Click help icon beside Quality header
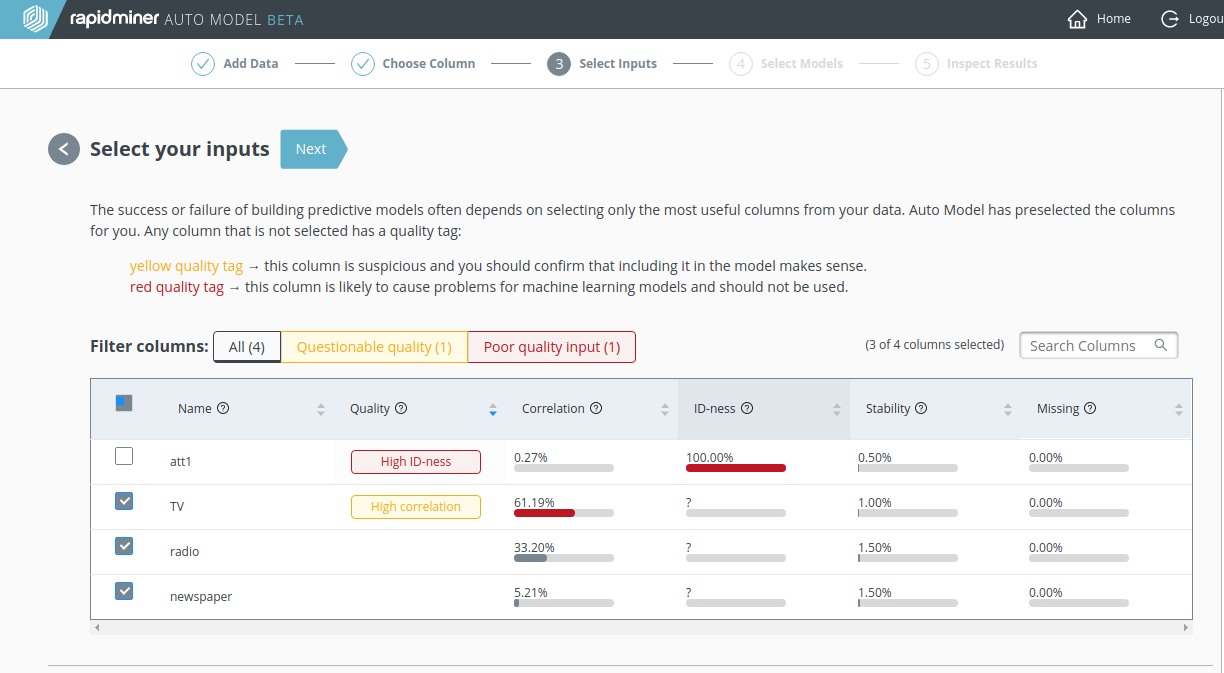 401,408
